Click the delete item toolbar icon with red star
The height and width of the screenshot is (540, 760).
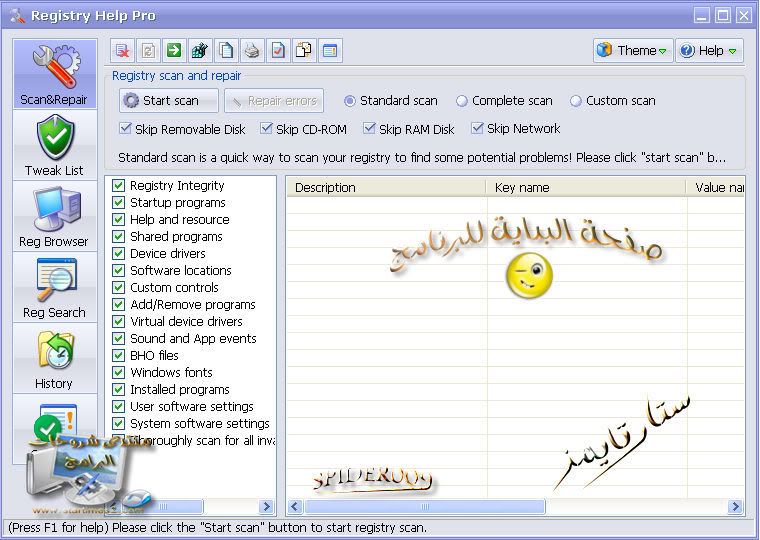tap(122, 50)
